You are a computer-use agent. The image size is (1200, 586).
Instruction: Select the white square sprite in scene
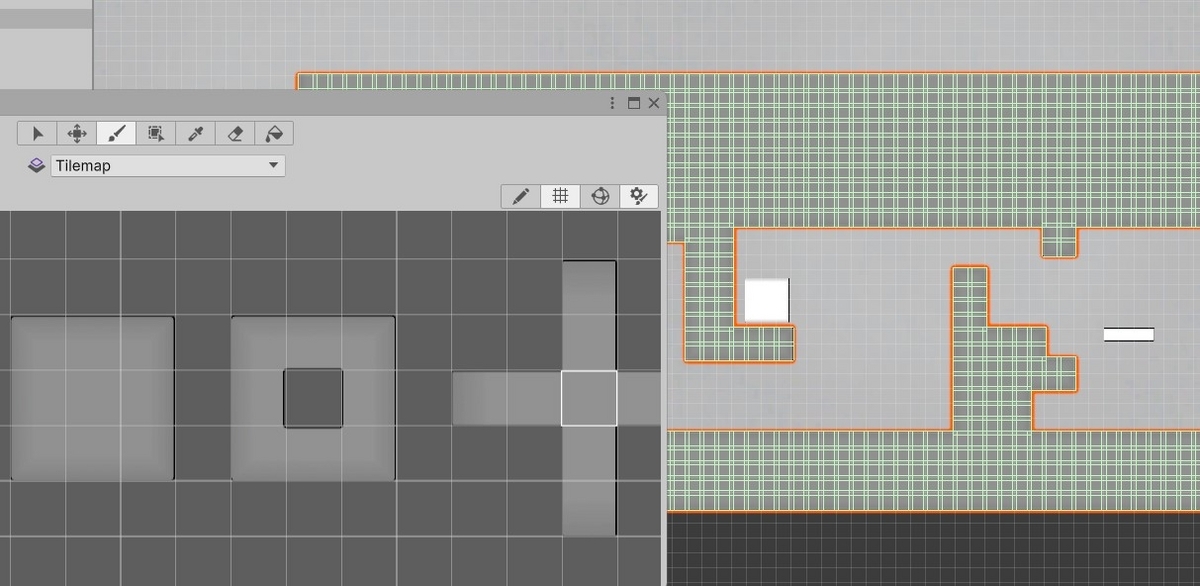click(x=767, y=300)
